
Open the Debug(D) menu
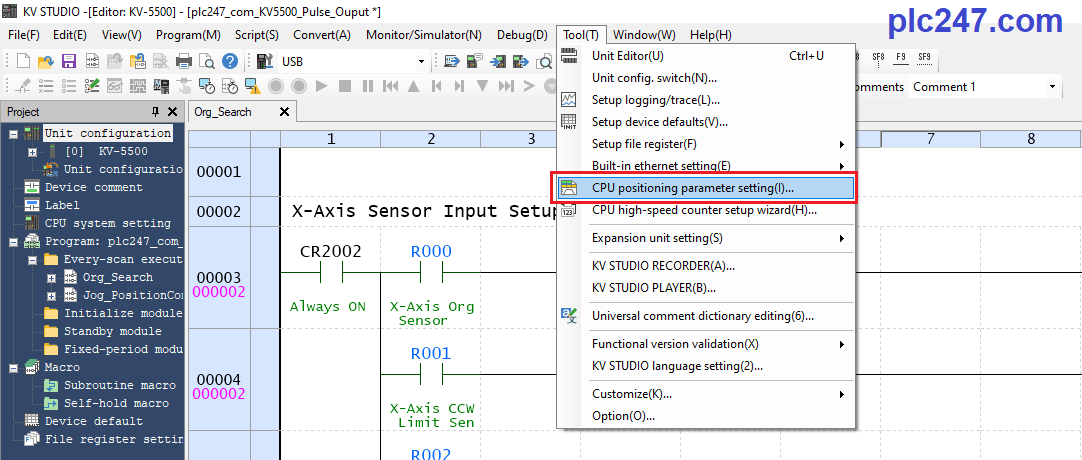[522, 34]
